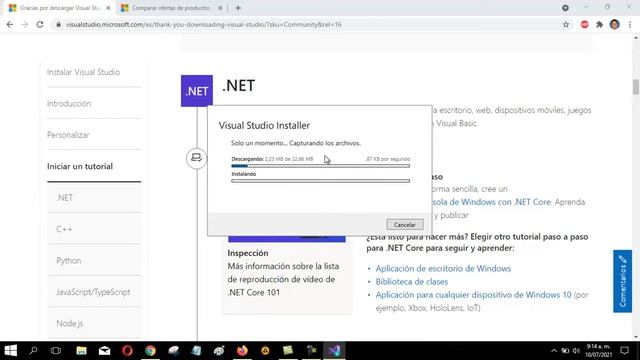
Task: Reload the page with the refresh icon
Action: point(40,24)
